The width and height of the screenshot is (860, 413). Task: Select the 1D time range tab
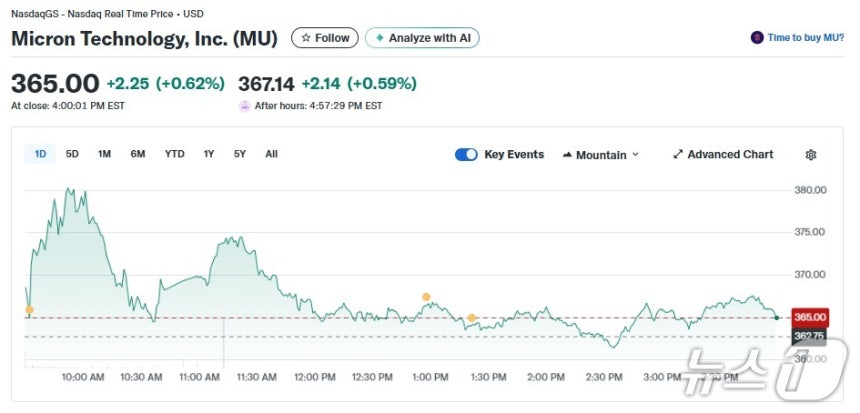coord(41,154)
